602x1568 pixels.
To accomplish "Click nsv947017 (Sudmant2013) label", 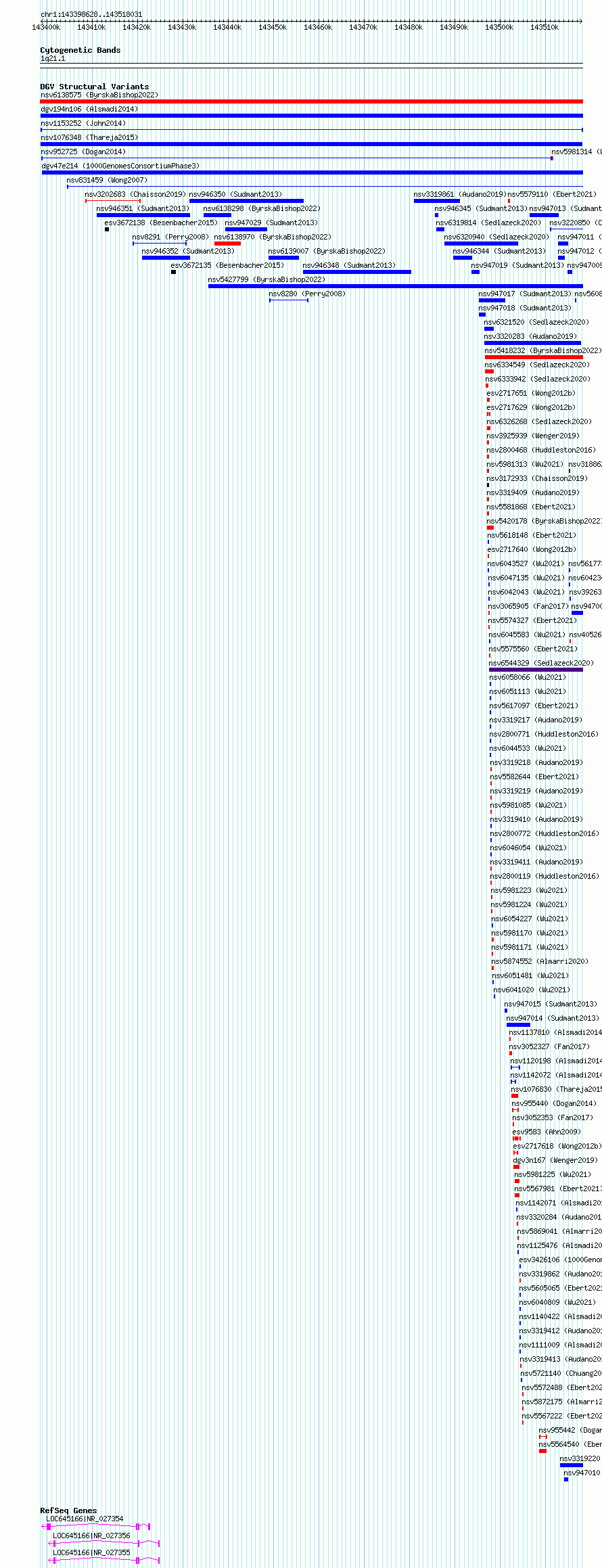I will coord(525,294).
